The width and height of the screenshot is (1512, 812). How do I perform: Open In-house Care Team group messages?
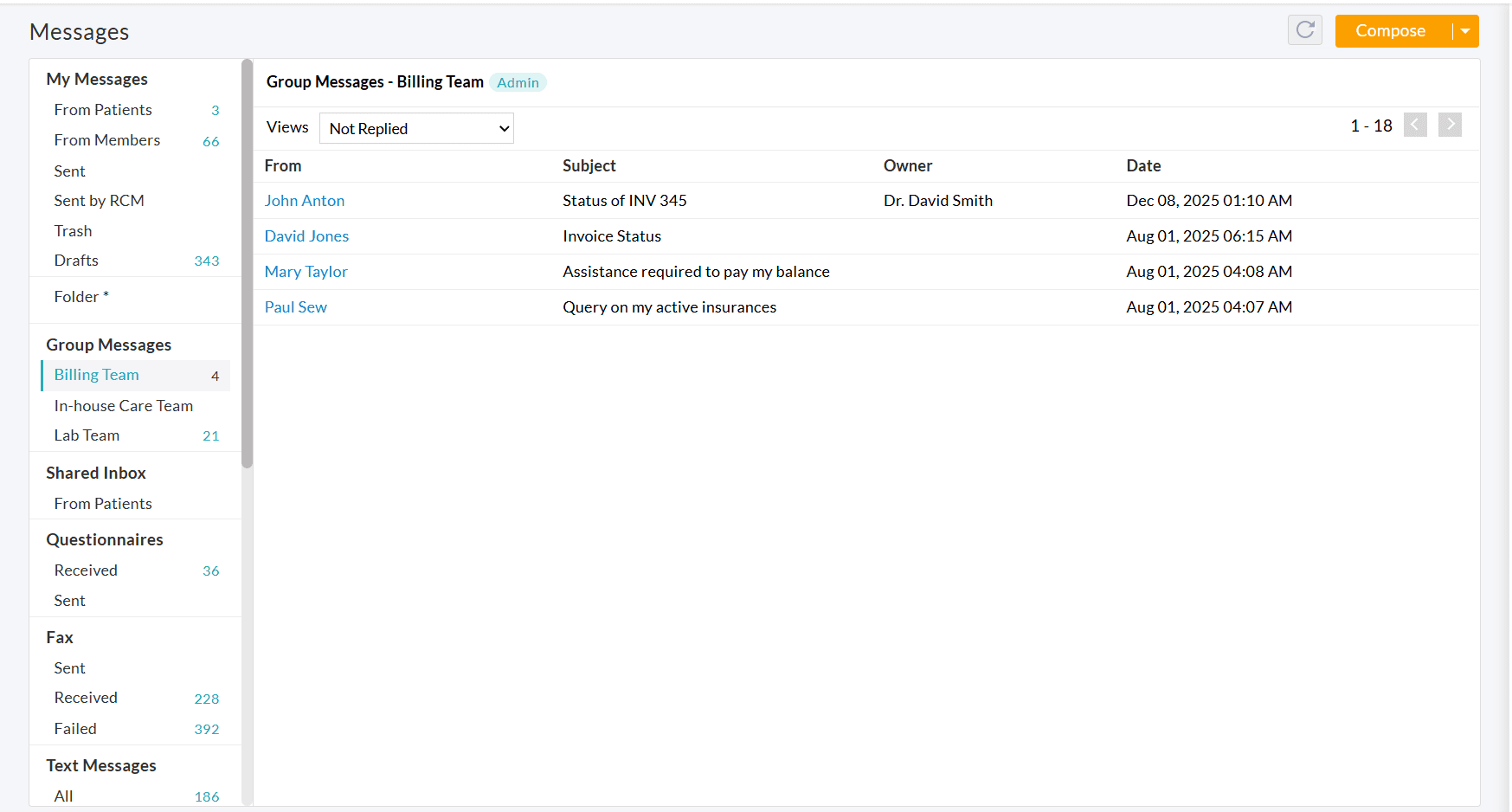pos(123,406)
